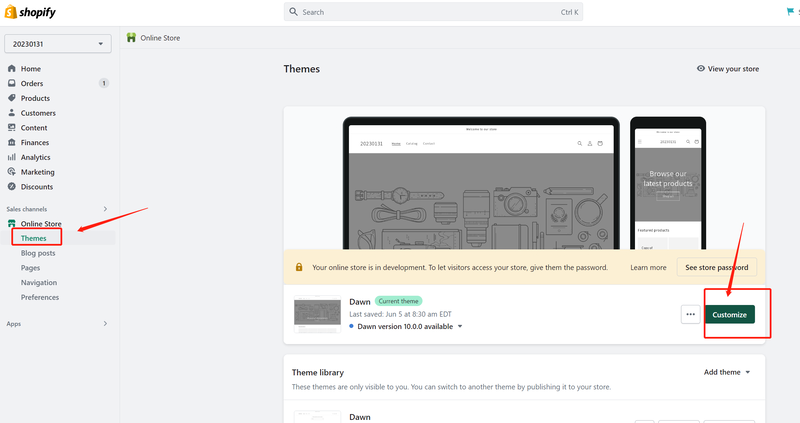Screen dimensions: 800x423
Task: Click See store password button
Action: (x=716, y=268)
